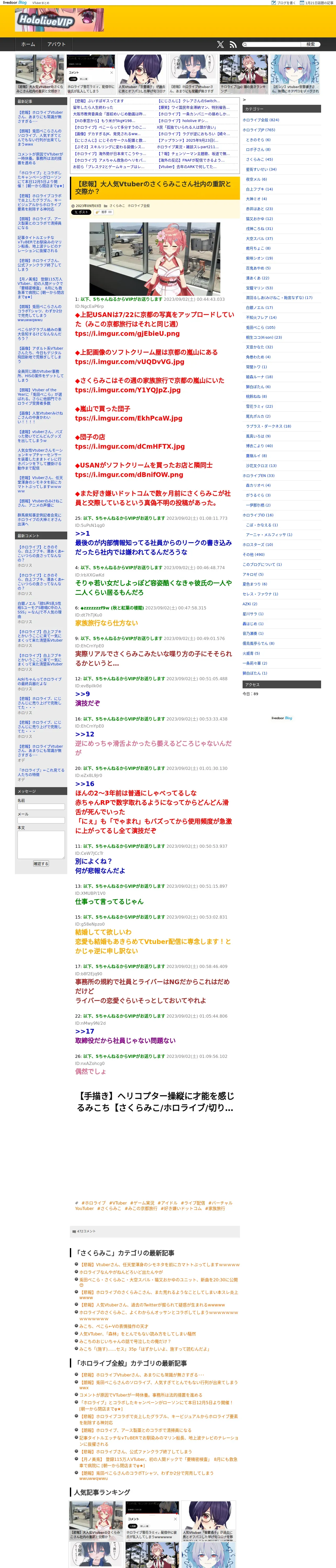Open the RSS feed icon
336x1568 pixels.
pyautogui.click(x=233, y=44)
